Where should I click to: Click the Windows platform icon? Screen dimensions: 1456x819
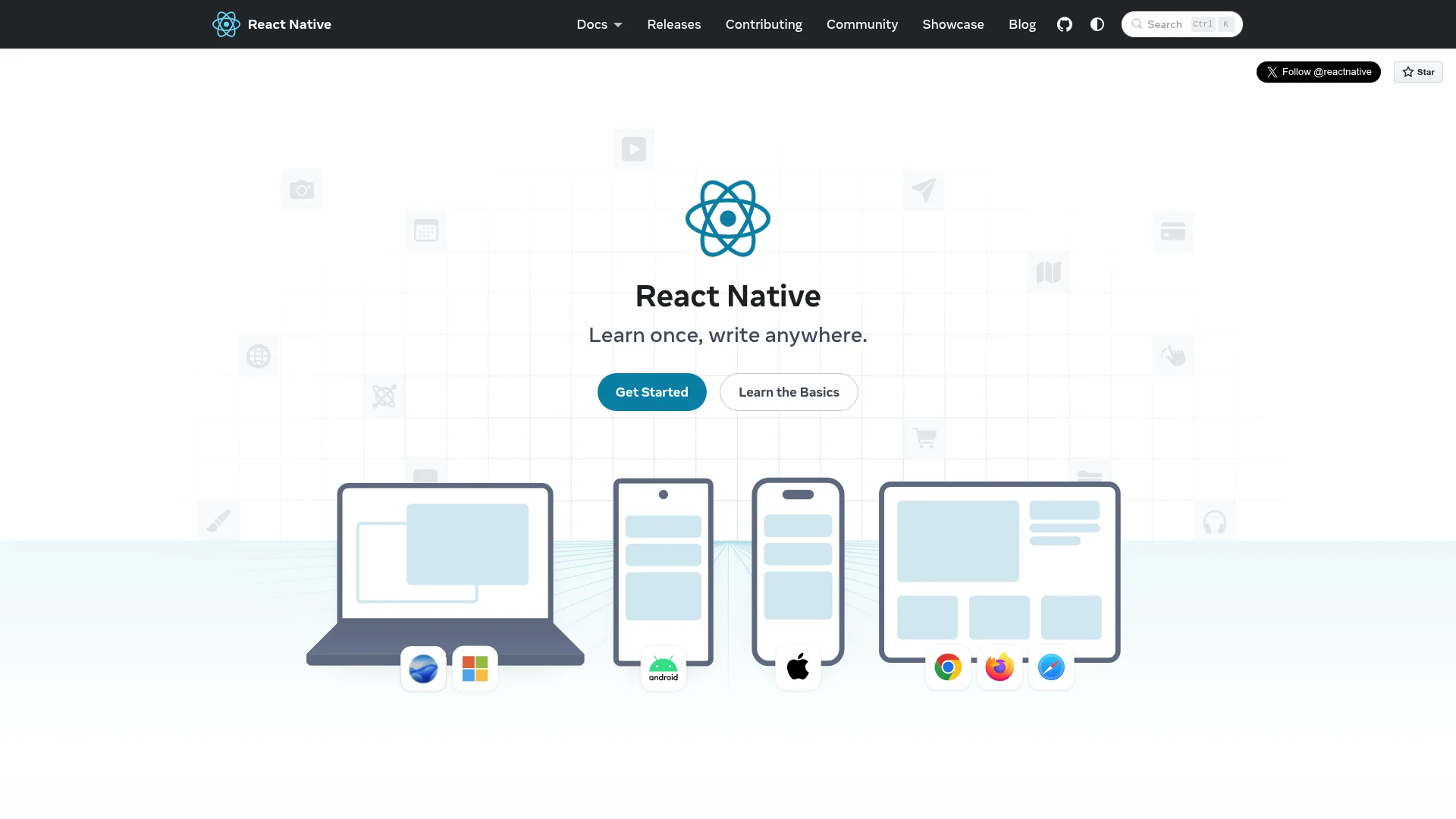tap(475, 668)
